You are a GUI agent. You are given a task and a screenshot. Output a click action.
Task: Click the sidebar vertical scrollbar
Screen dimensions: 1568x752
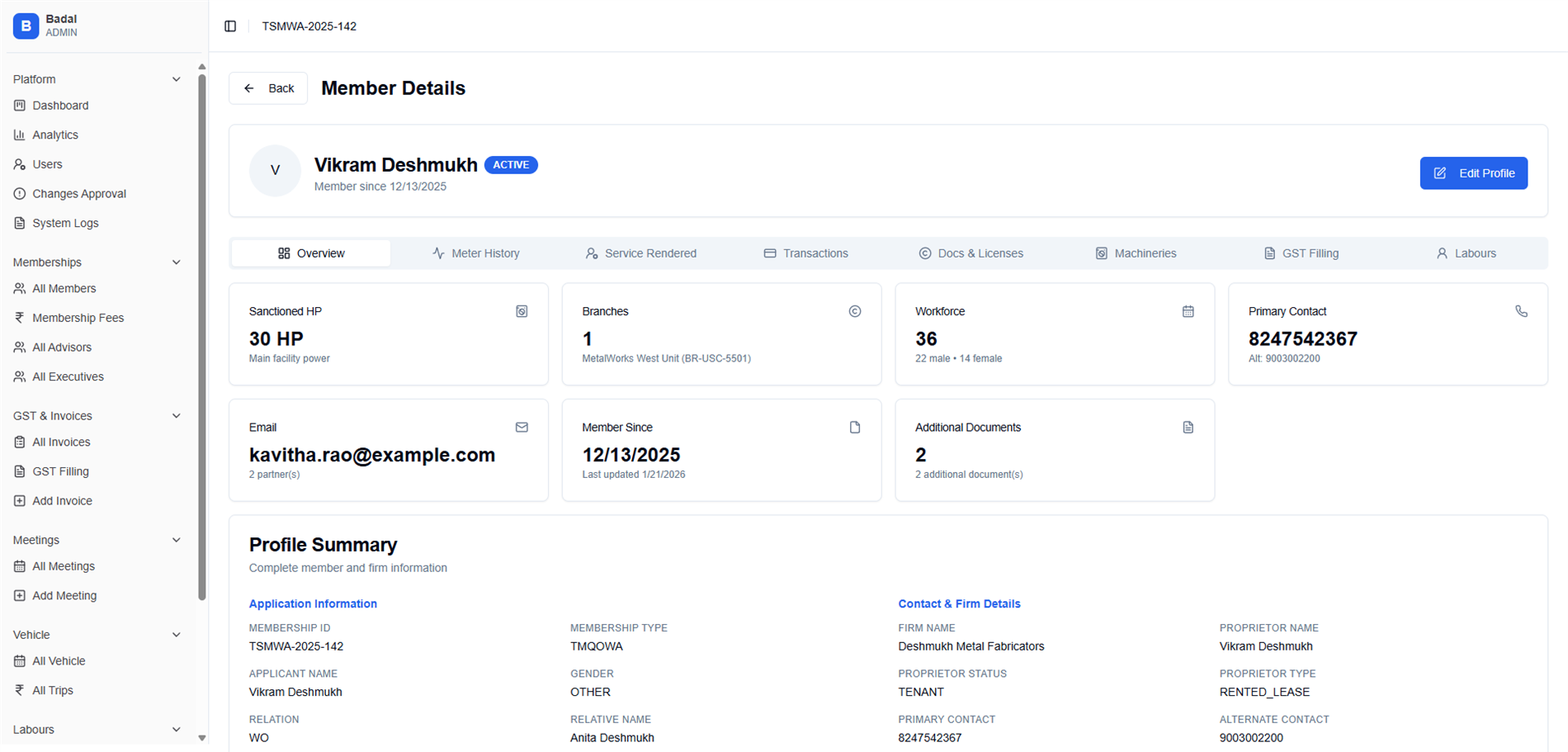coord(202,337)
